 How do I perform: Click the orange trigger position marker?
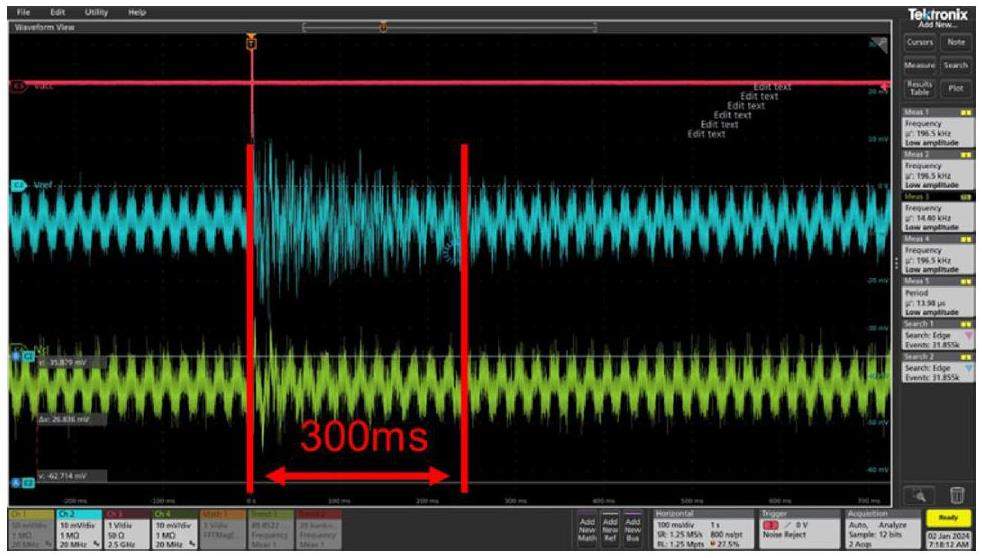pyautogui.click(x=252, y=43)
